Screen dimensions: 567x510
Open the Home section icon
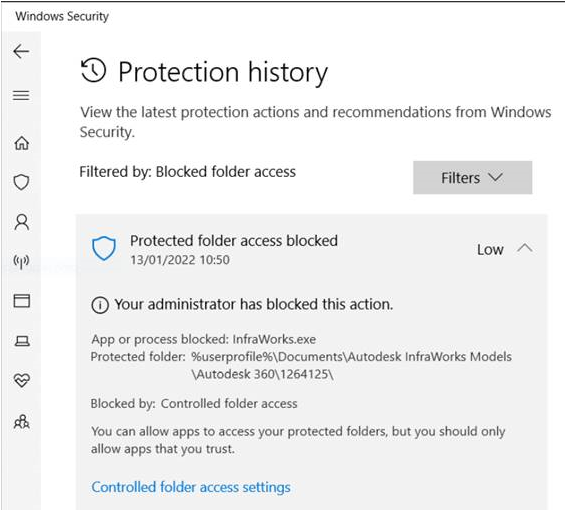pyautogui.click(x=22, y=143)
